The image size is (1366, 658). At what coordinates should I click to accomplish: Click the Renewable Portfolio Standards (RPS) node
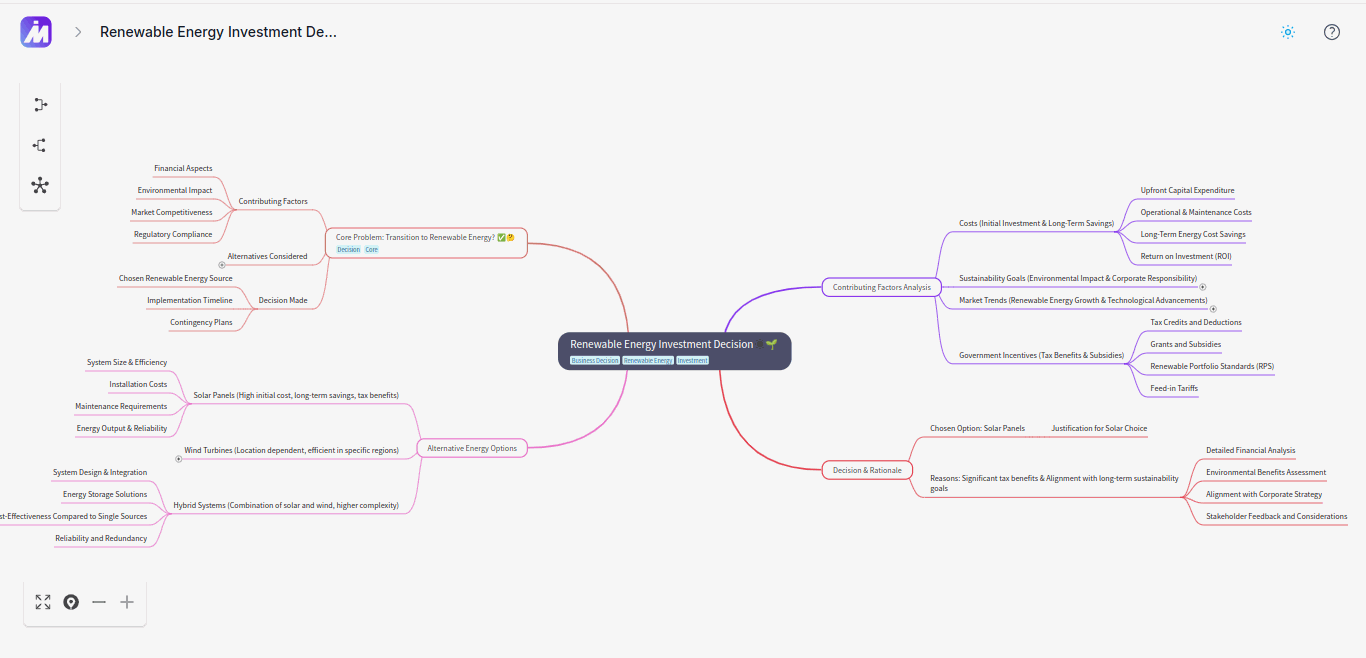pos(1212,367)
